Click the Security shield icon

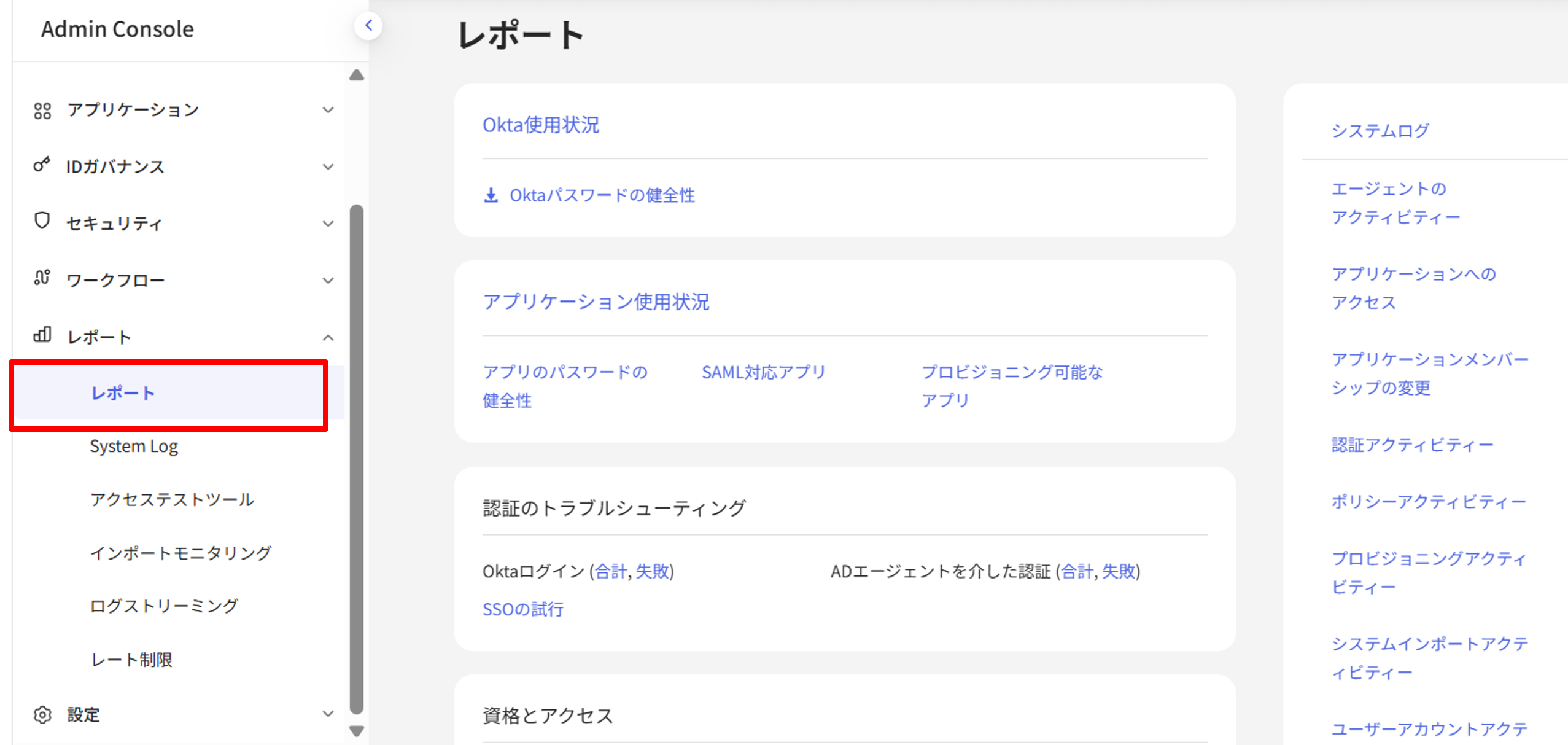[42, 220]
